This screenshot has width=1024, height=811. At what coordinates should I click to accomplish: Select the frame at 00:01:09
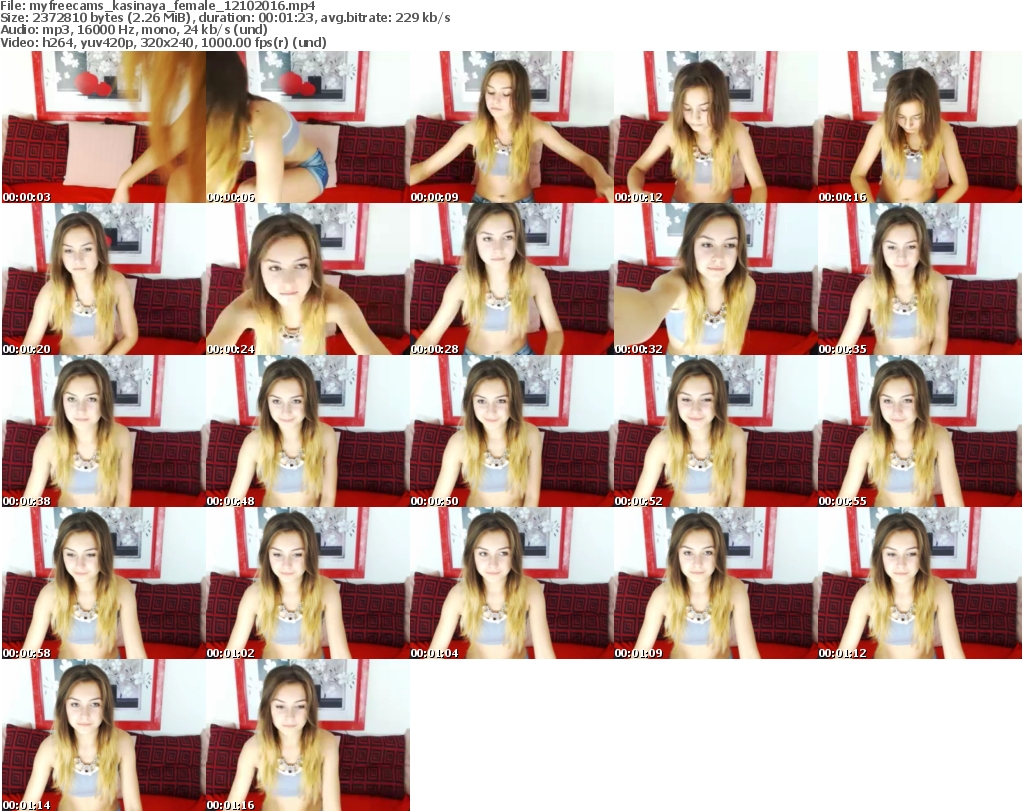tap(716, 583)
